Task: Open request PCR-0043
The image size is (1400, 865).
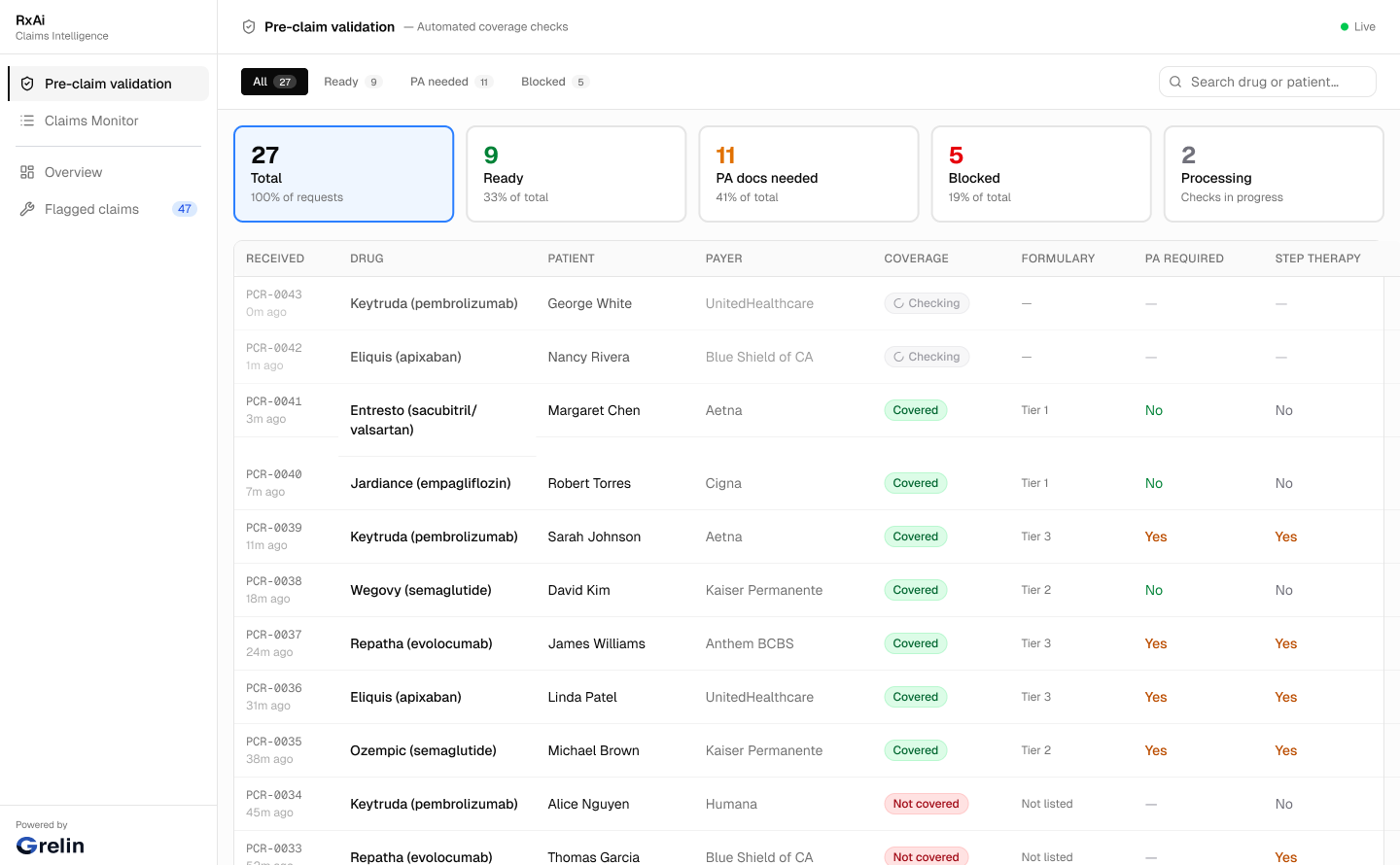Action: pos(274,294)
